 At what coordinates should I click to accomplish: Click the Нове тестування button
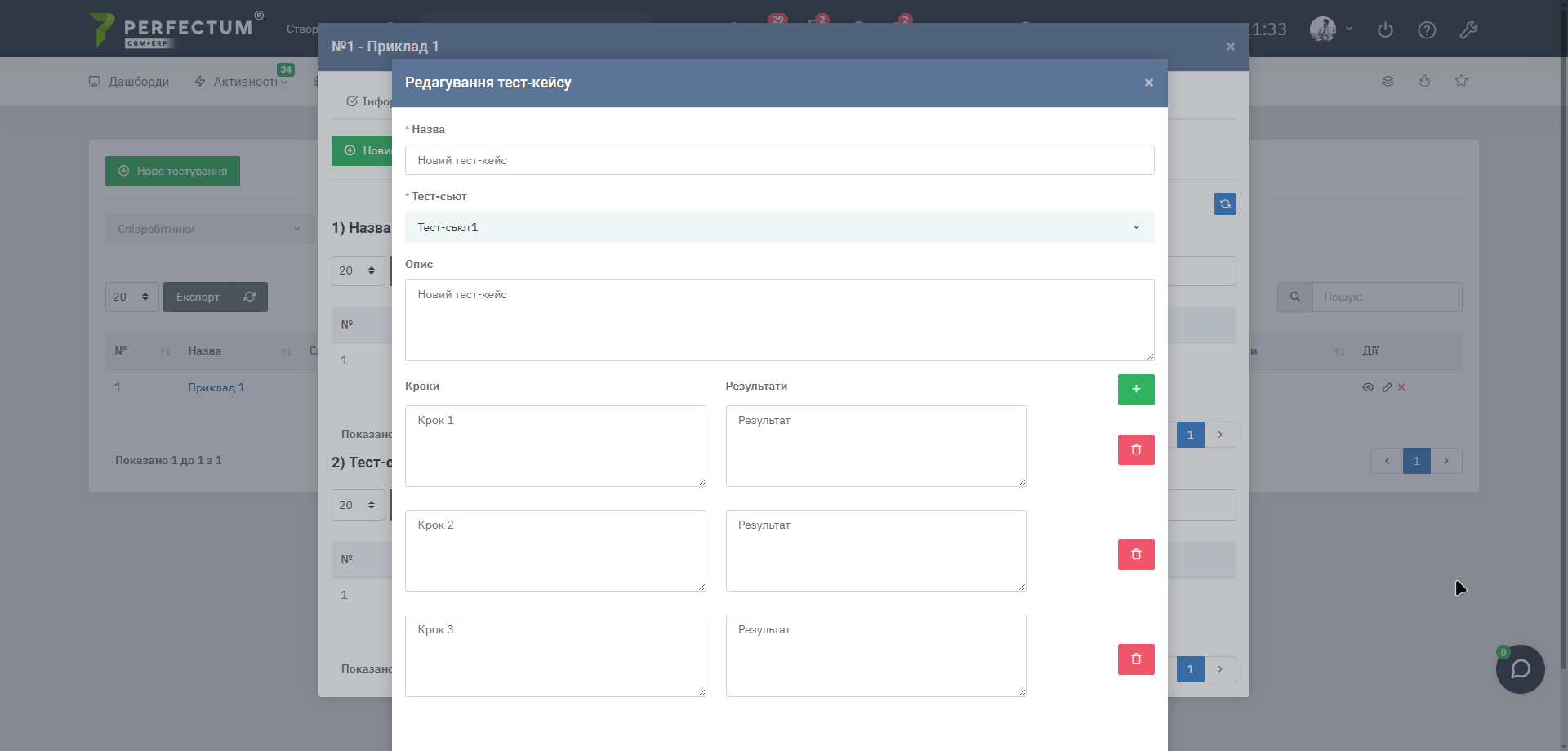[172, 171]
